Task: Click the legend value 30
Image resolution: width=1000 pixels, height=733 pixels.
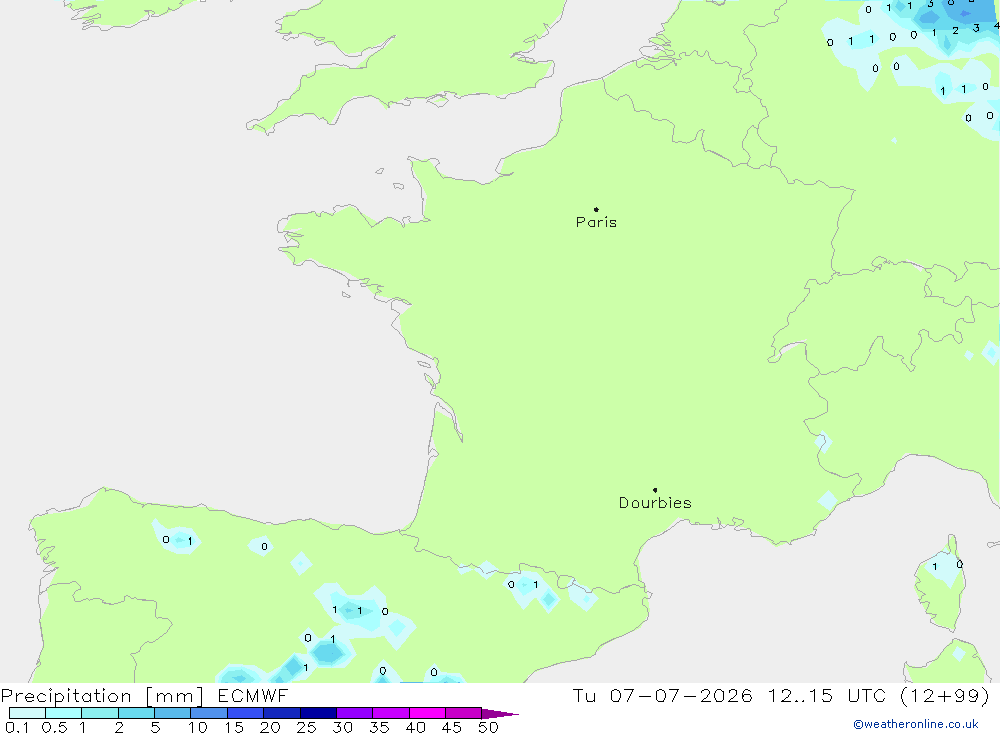Action: tap(343, 727)
